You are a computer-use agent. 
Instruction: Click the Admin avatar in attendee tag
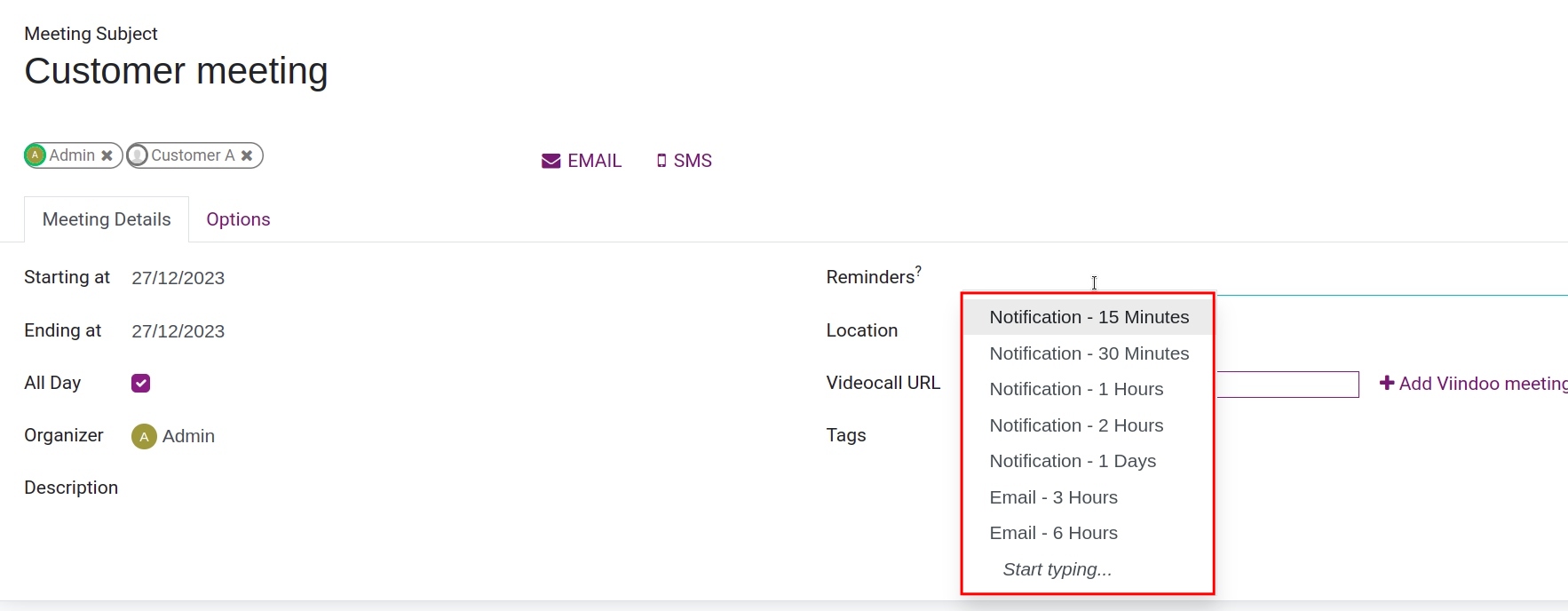click(35, 155)
